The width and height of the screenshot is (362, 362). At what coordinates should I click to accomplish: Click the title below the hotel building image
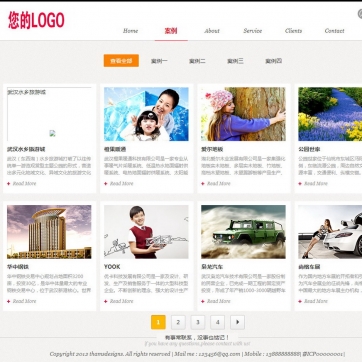[18, 267]
